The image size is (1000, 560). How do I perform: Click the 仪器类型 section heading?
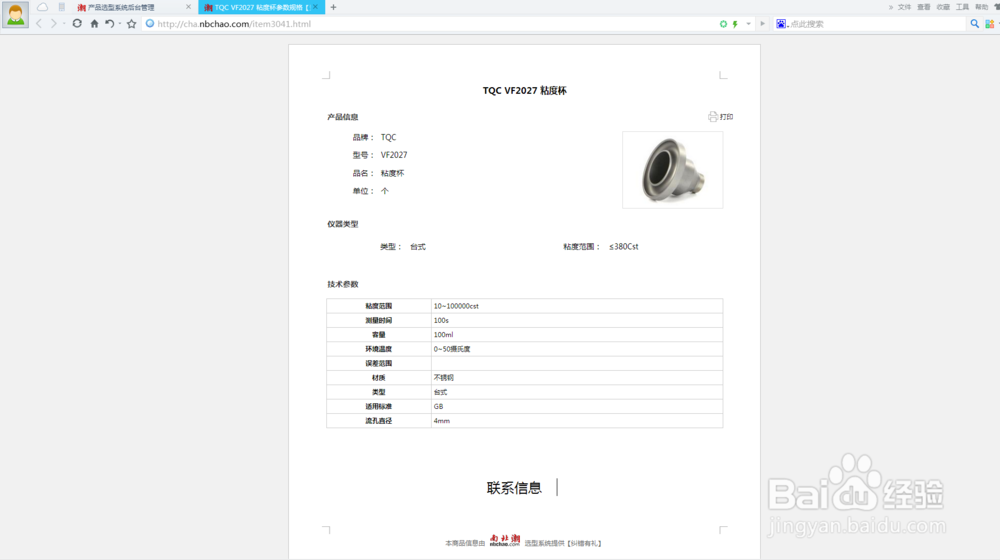pyautogui.click(x=342, y=224)
